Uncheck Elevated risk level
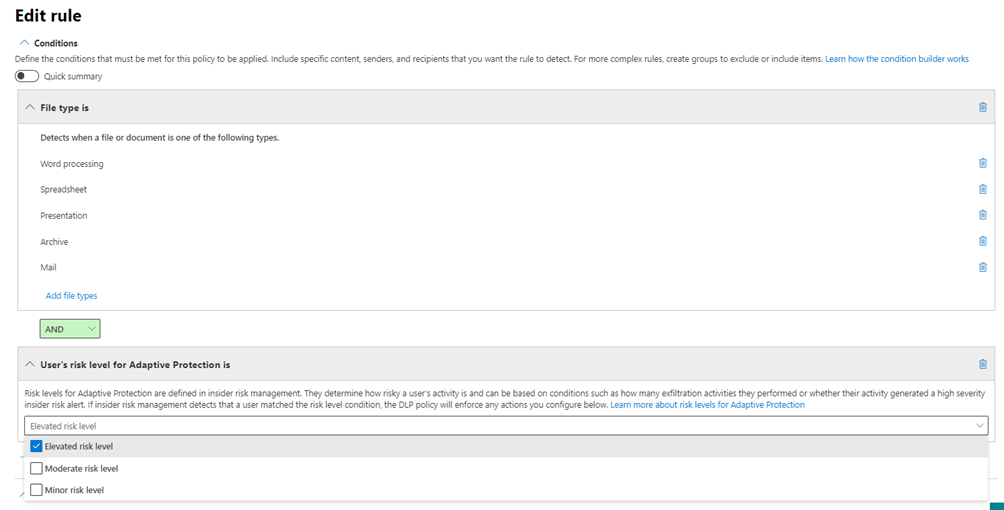 click(37, 446)
